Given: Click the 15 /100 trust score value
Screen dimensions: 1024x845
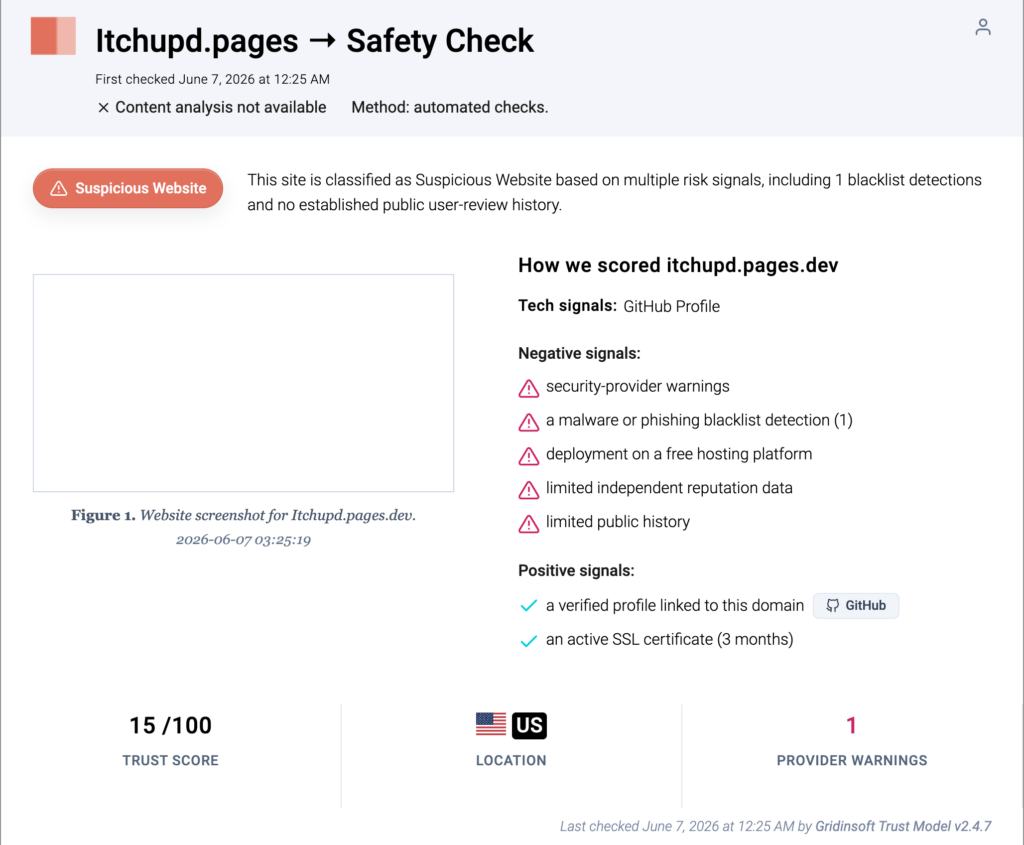Looking at the screenshot, I should [x=170, y=725].
